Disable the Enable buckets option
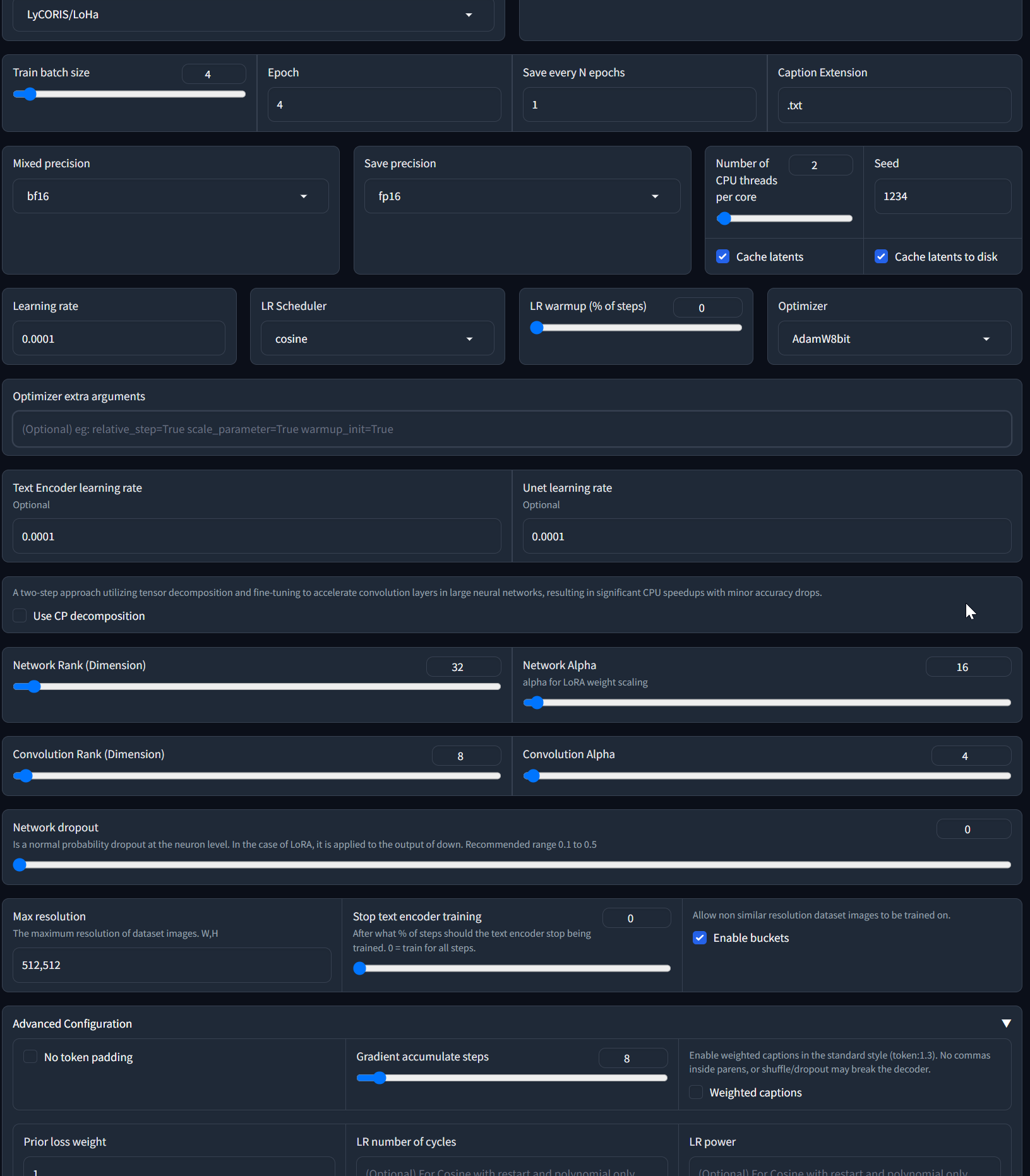The width and height of the screenshot is (1030, 1176). click(x=700, y=937)
